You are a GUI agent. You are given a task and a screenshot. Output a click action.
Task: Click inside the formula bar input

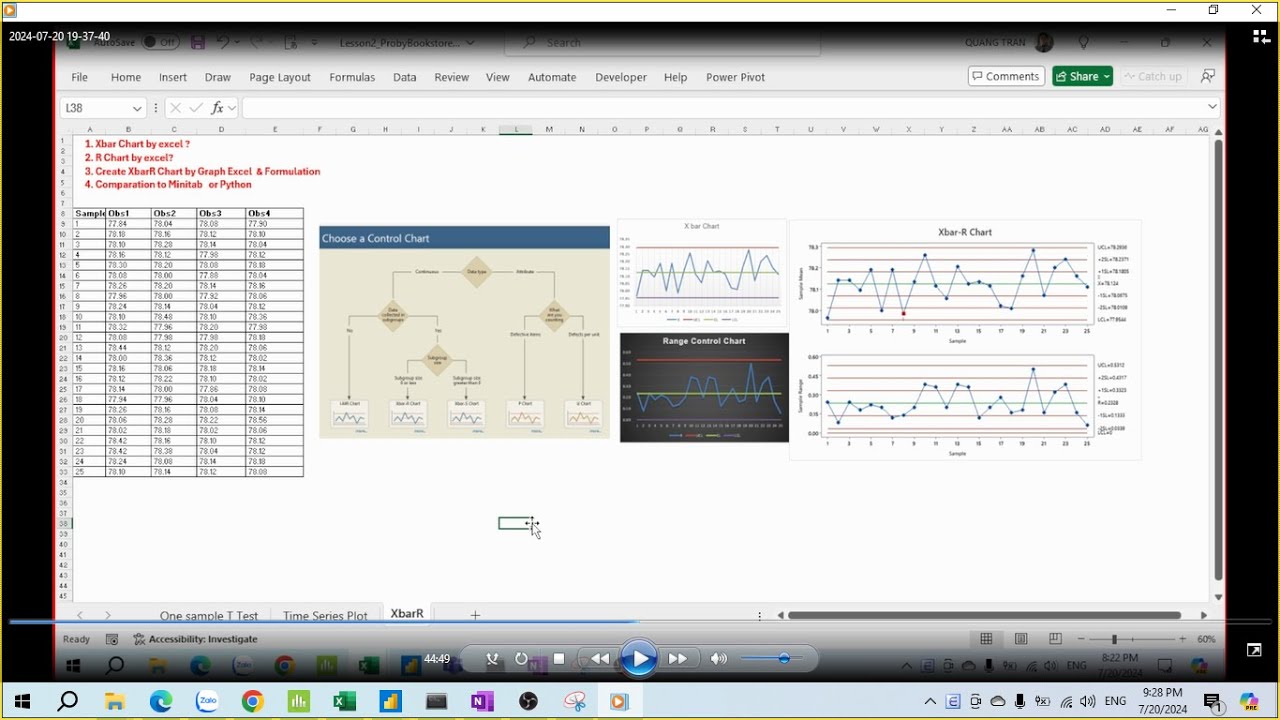722,108
